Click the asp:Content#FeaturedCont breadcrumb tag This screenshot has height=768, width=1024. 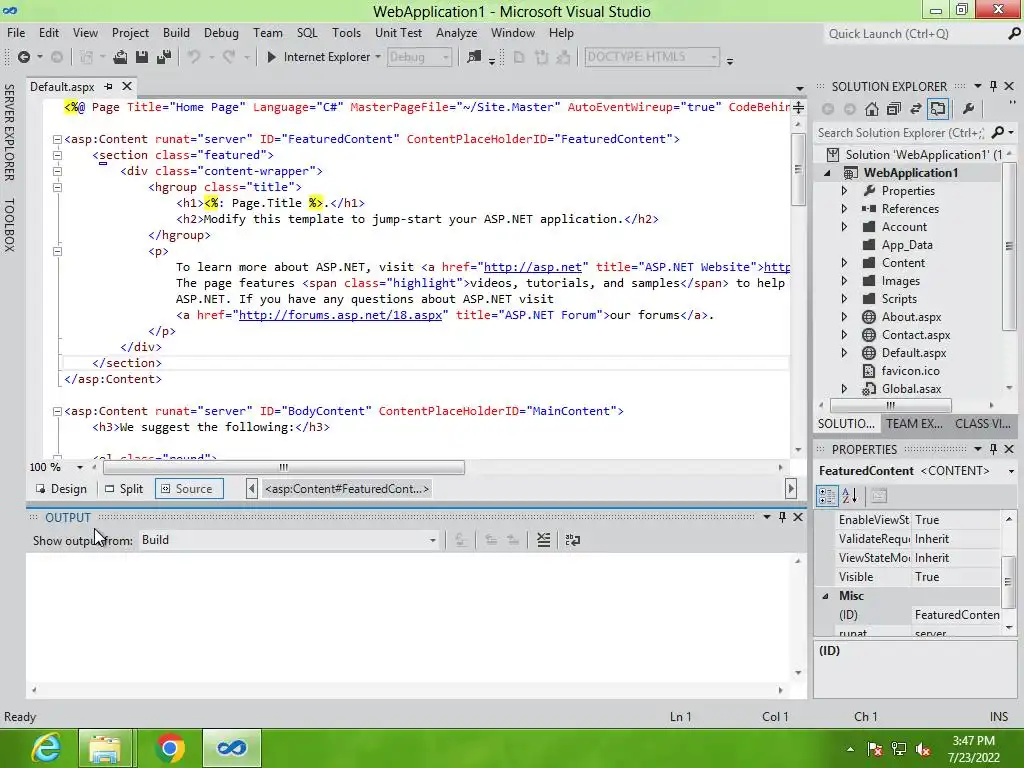346,488
